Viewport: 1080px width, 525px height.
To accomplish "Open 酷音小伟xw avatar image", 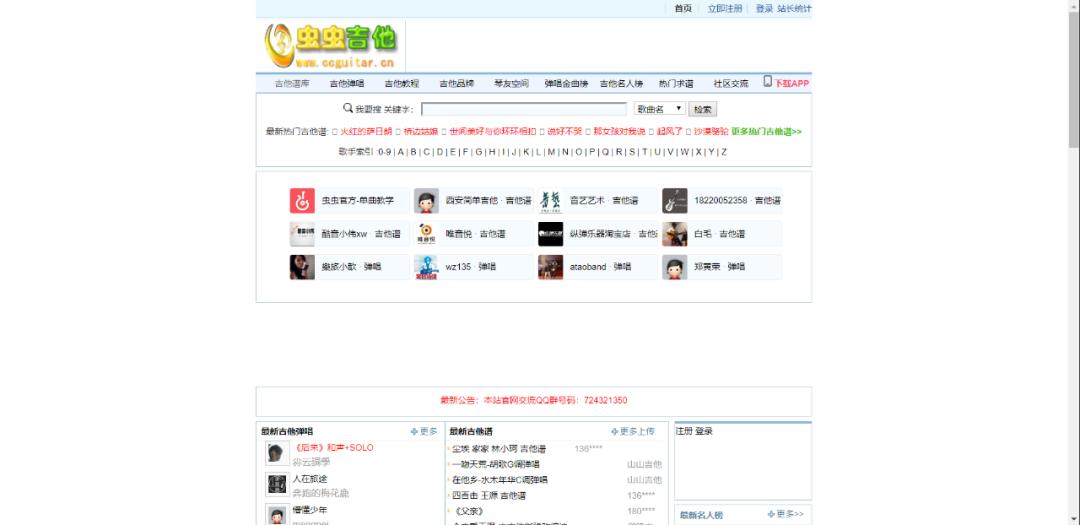I will (x=302, y=234).
